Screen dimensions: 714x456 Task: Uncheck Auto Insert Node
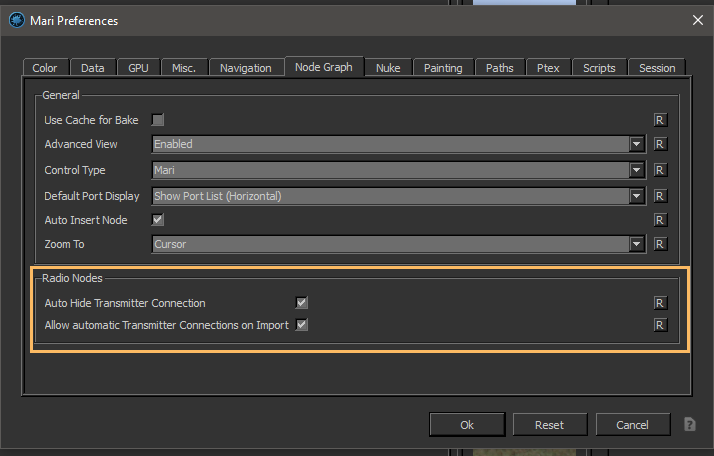158,220
